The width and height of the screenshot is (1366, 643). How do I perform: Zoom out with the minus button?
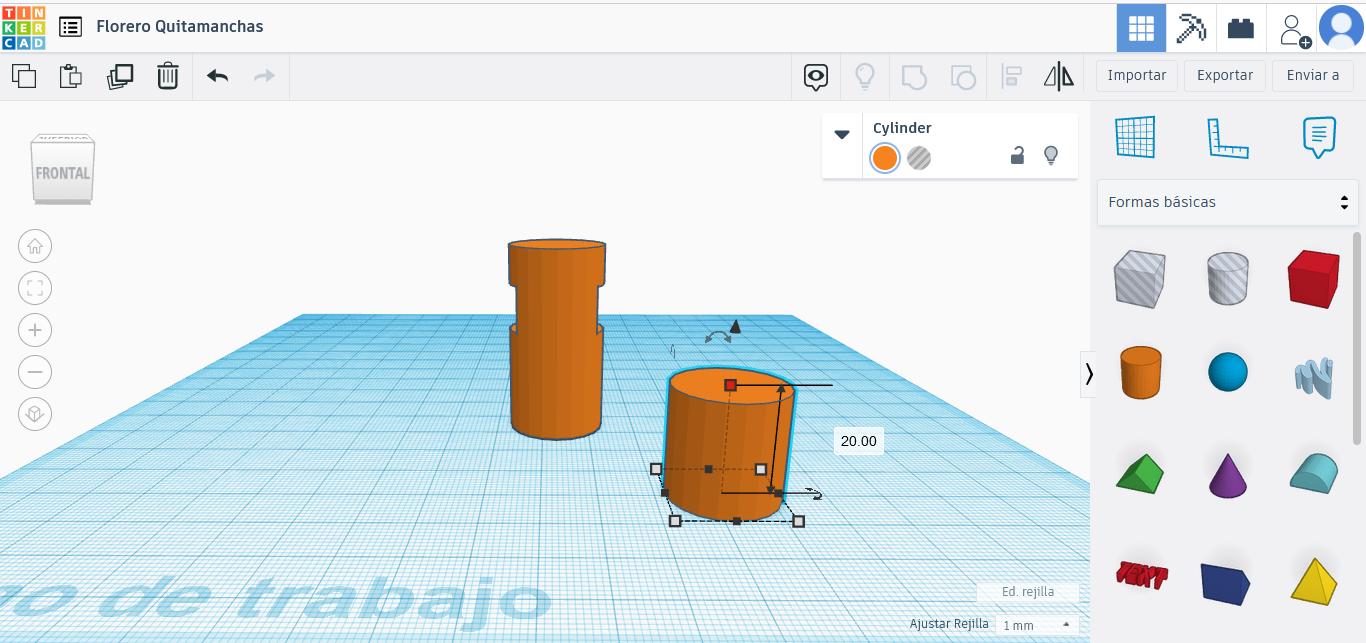click(x=35, y=372)
